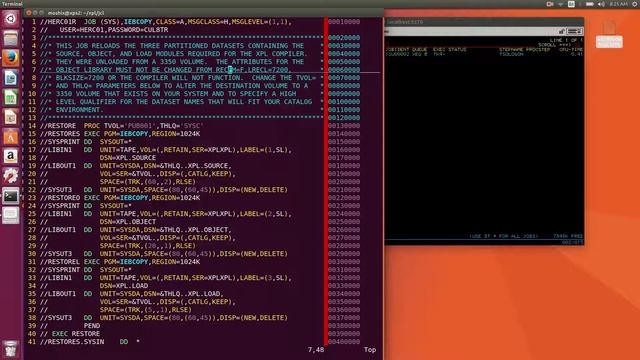
Task: Open the Trash in the dock
Action: click(x=11, y=349)
